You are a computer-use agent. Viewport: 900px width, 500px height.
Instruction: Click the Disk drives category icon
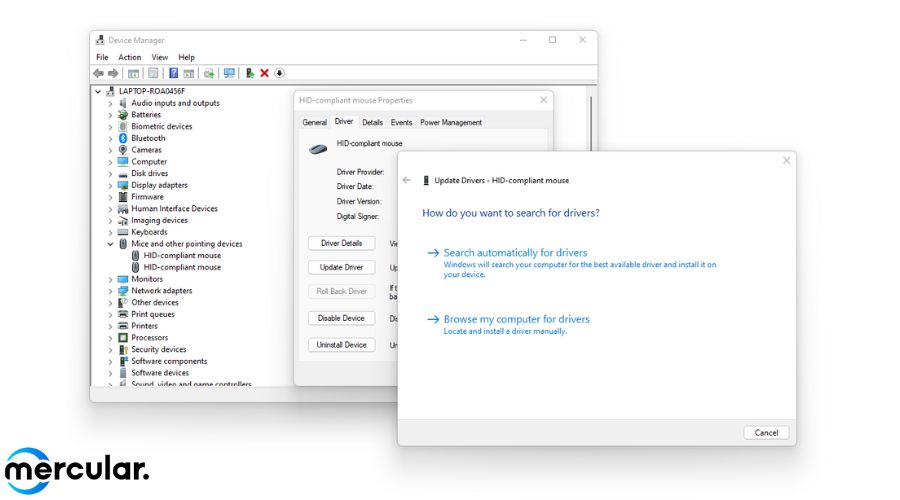123,174
